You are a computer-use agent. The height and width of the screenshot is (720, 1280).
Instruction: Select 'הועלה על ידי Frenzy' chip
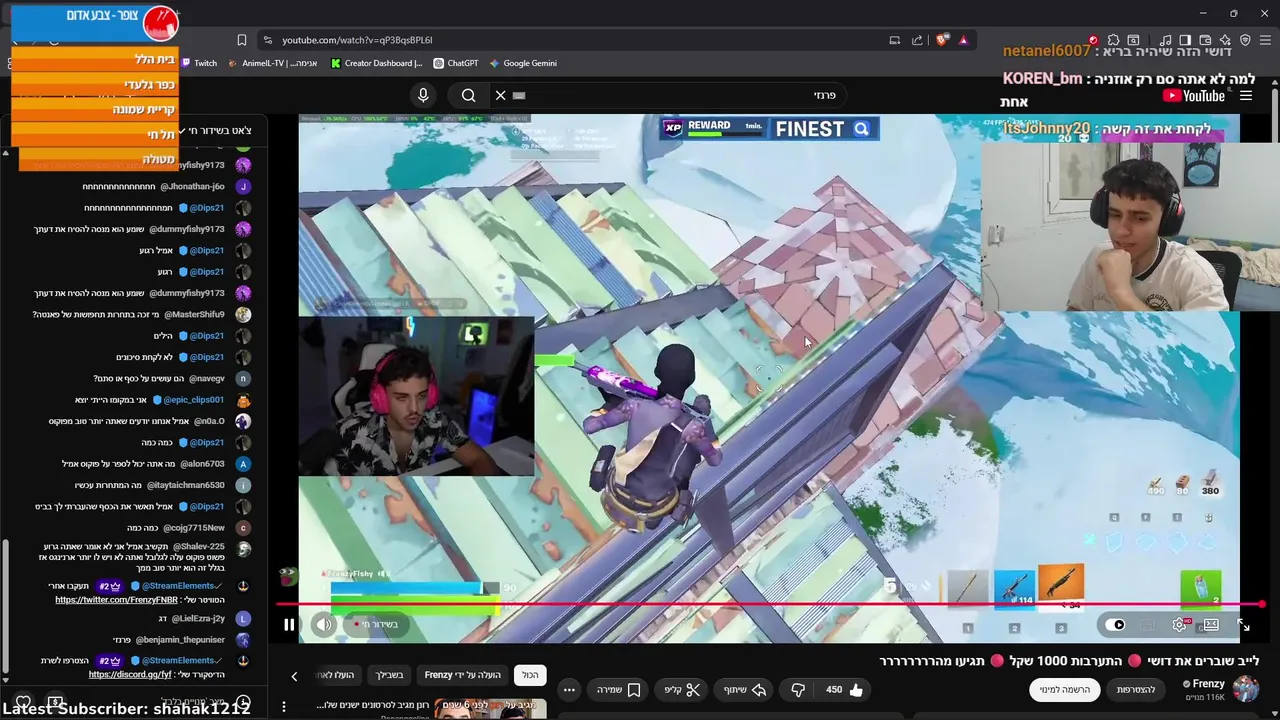462,675
